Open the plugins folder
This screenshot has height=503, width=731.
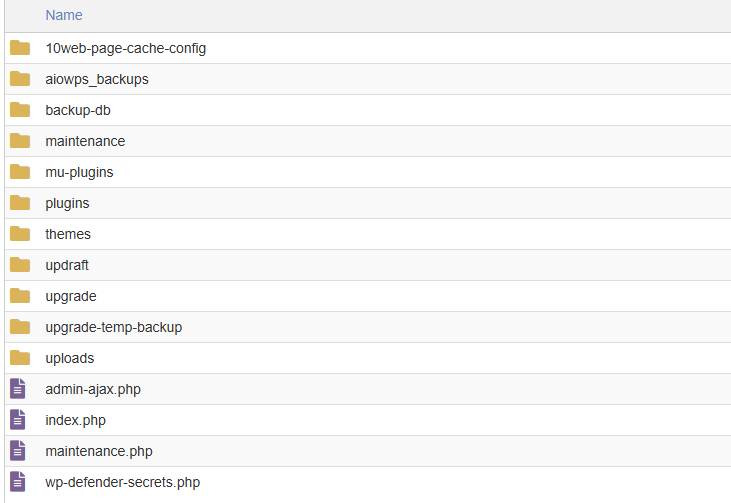coord(67,203)
